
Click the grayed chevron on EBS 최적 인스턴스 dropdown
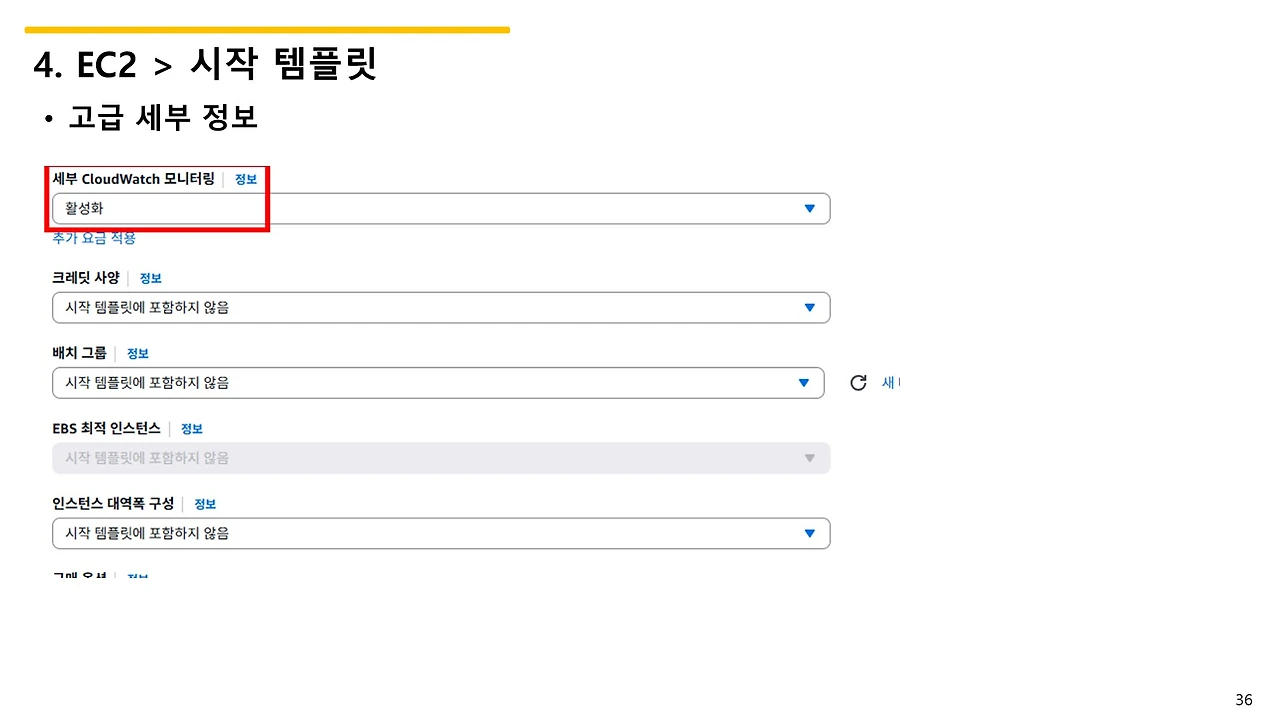pos(809,458)
